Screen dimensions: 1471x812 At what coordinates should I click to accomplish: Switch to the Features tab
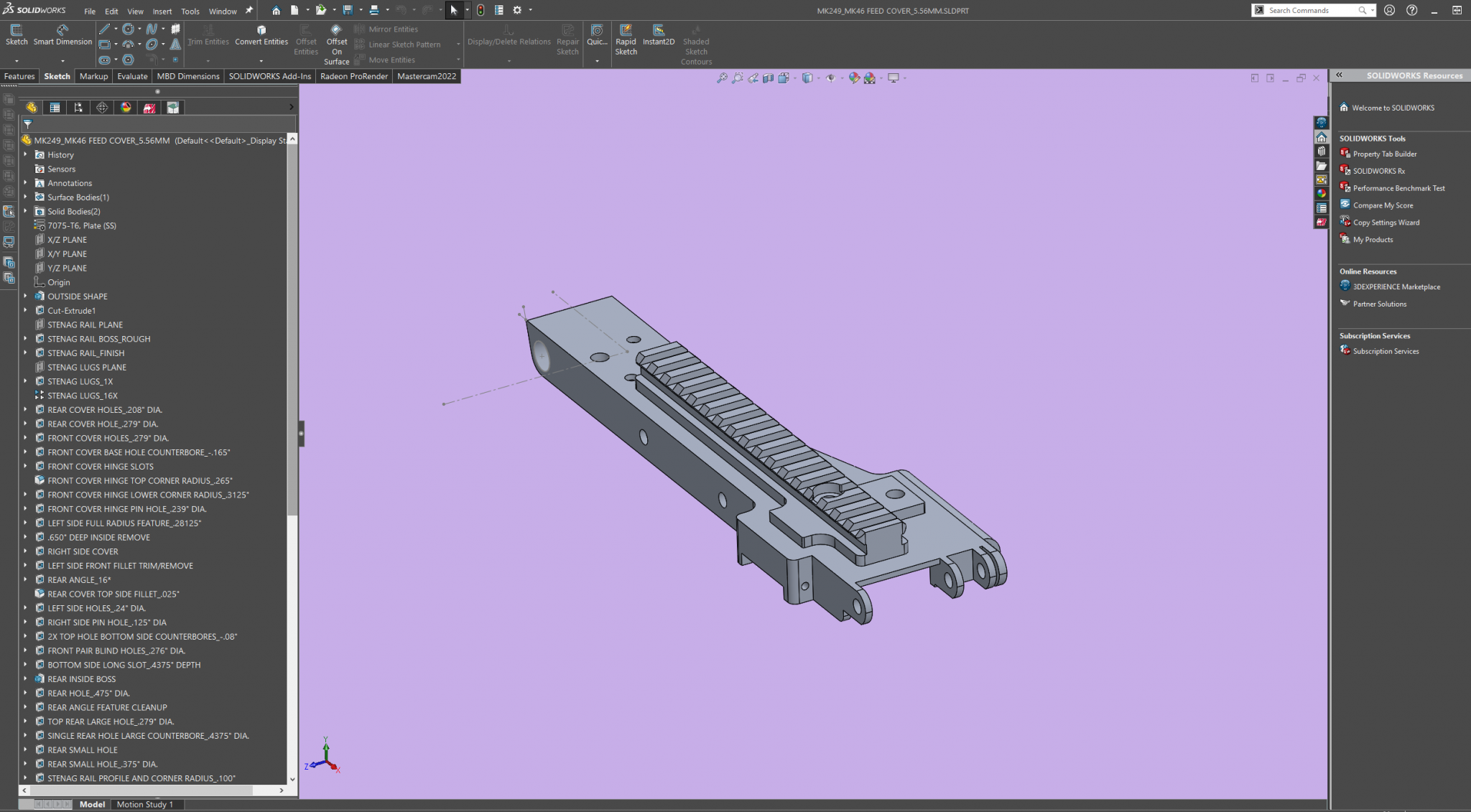pos(19,76)
